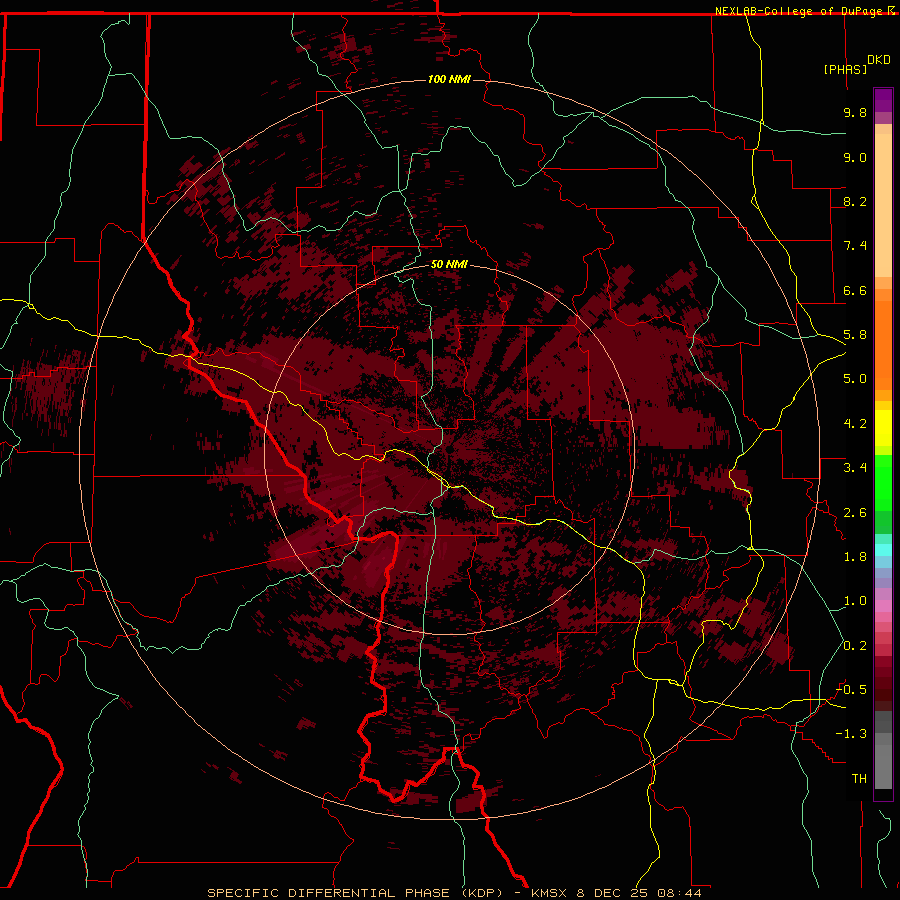
Task: Click the 5.8 value on the scale
Action: pyautogui.click(x=855, y=335)
